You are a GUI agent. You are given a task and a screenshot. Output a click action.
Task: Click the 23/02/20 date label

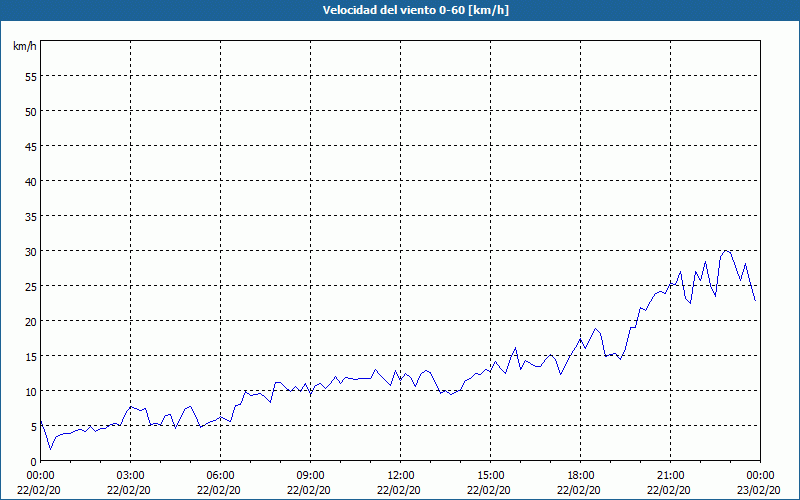760,490
